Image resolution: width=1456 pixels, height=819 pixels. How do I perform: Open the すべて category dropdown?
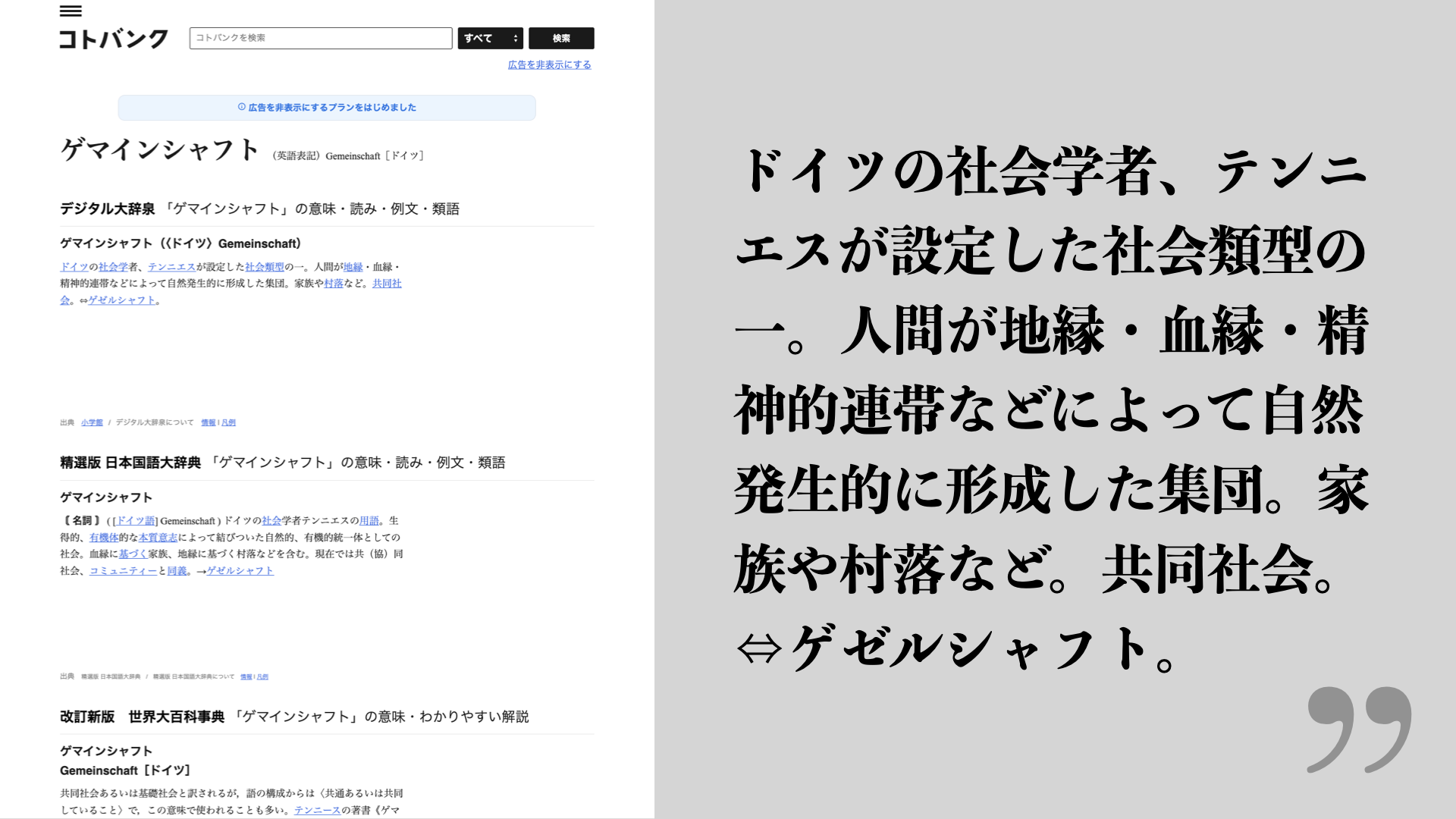(x=490, y=38)
